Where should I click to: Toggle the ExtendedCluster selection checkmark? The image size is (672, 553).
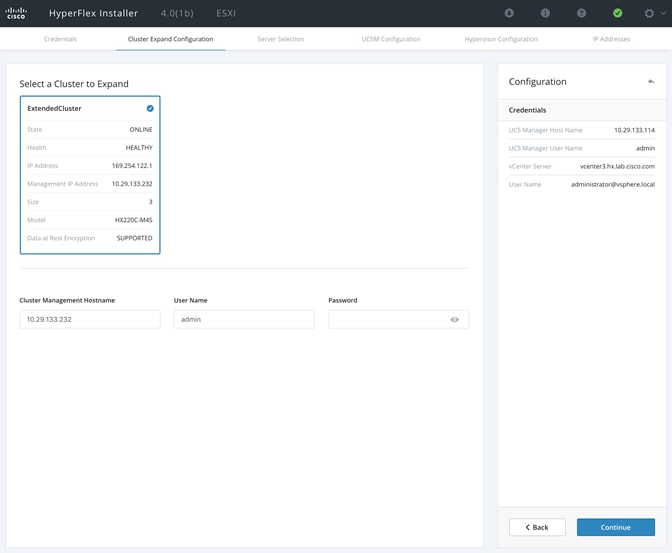coord(150,108)
